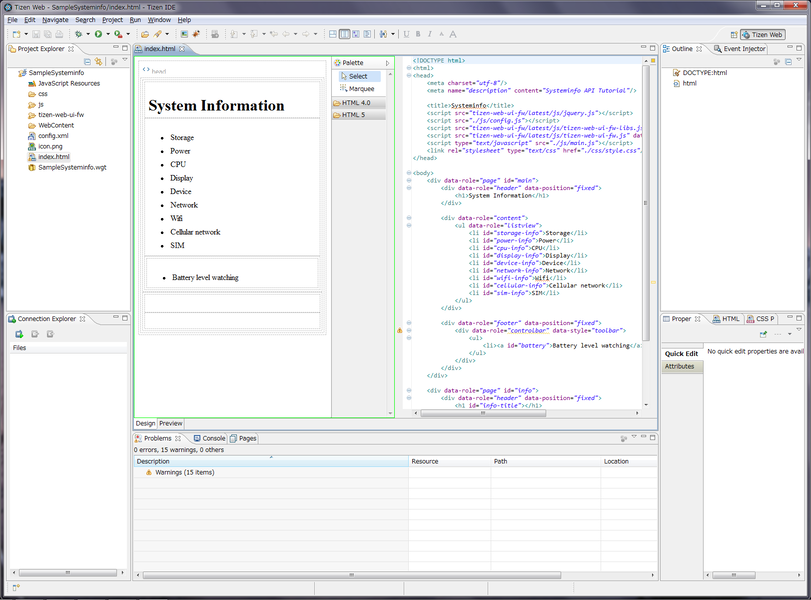Click the large A font icon
811x600 pixels.
click(x=453, y=34)
